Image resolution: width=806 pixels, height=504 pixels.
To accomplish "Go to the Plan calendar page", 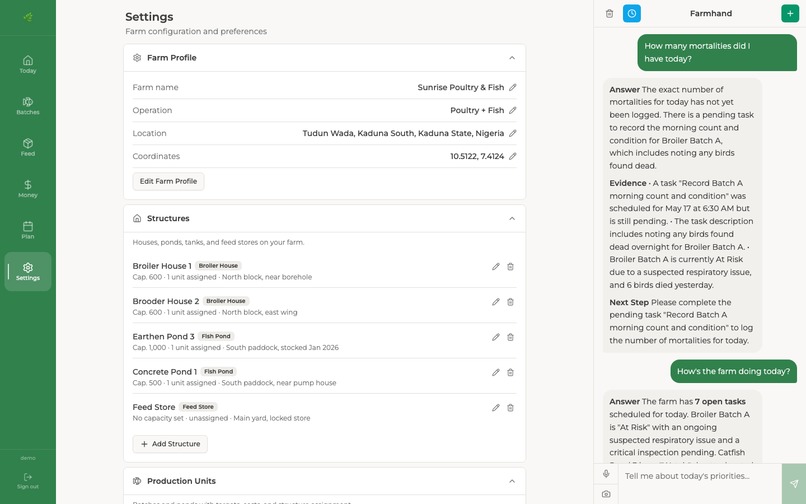I will click(28, 230).
